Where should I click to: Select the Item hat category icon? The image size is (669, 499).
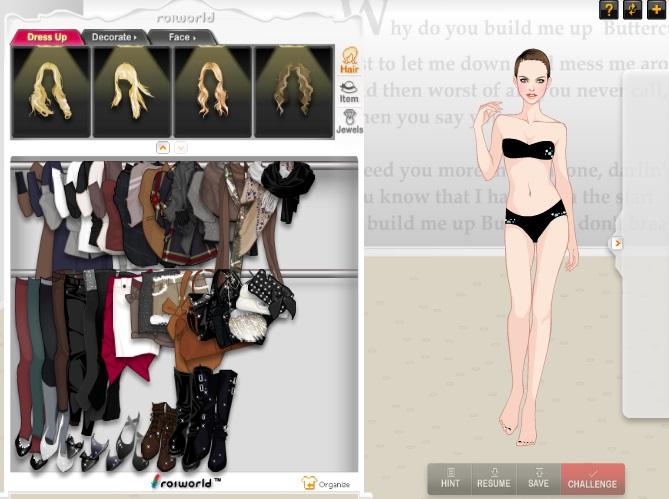[x=349, y=92]
